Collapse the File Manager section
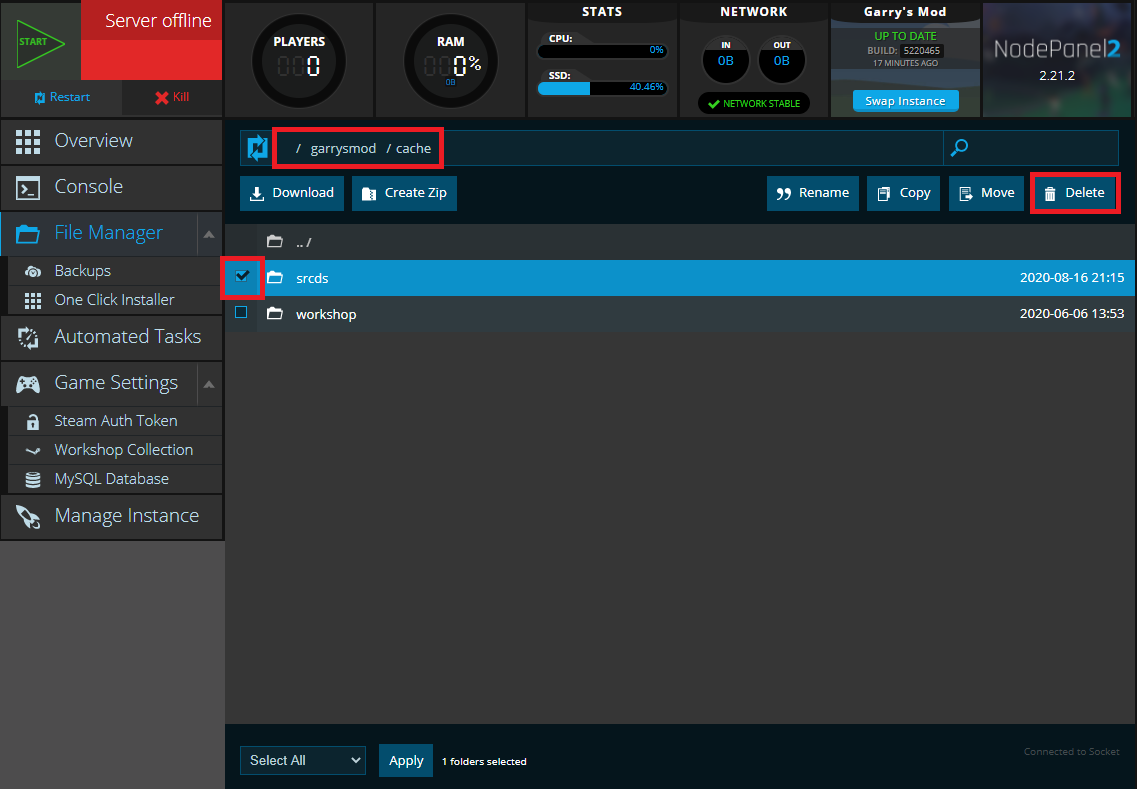The image size is (1137, 789). coord(208,233)
